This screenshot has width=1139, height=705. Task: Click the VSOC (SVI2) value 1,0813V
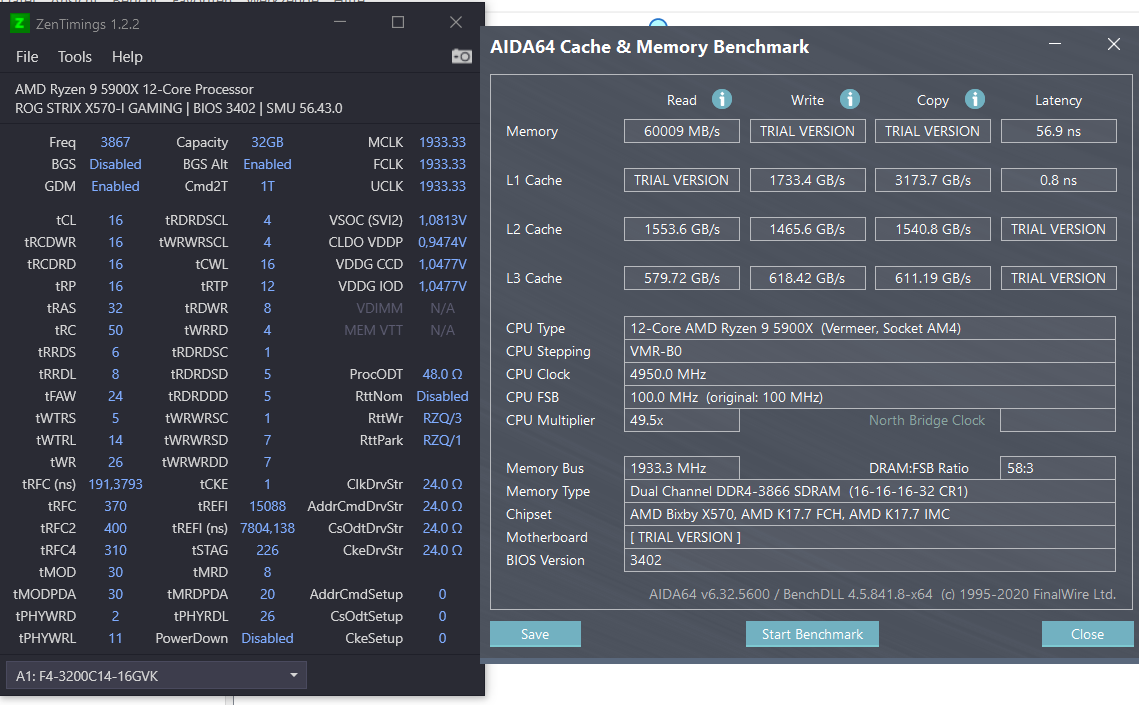(x=442, y=220)
